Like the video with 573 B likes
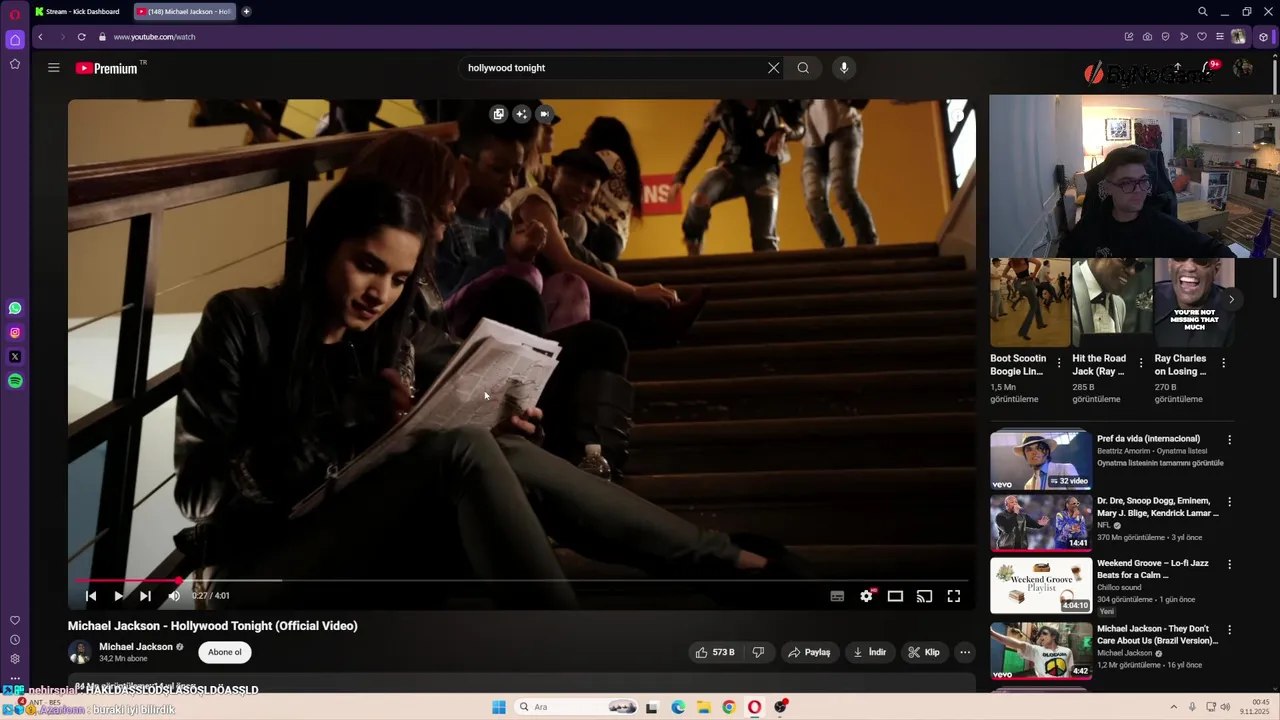 (714, 652)
